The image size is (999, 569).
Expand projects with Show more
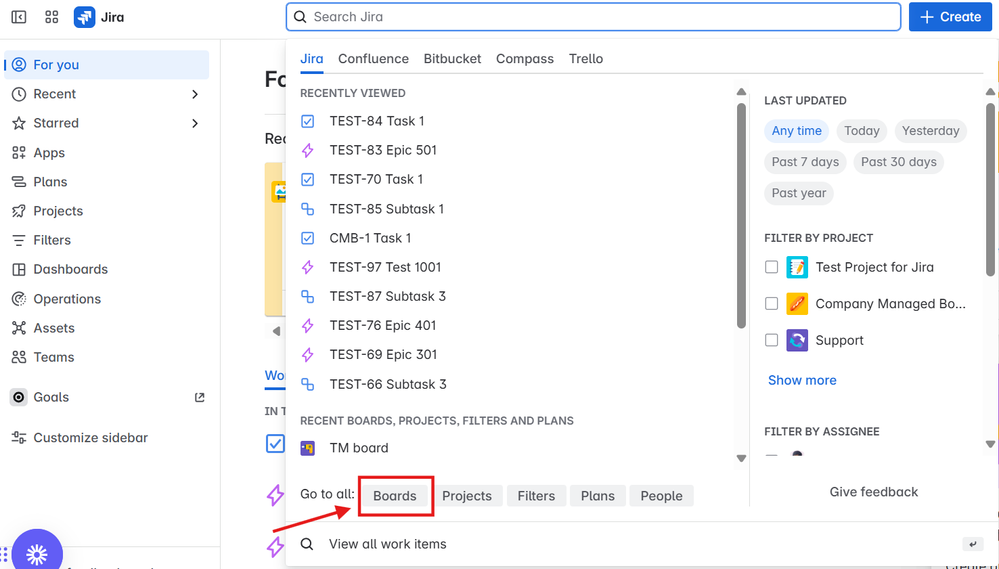tap(802, 380)
